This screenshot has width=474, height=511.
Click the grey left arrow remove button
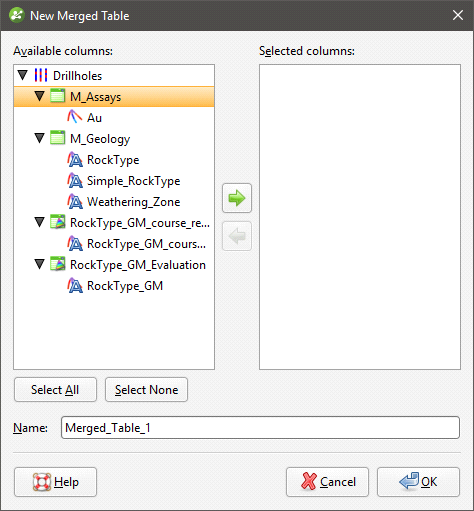pyautogui.click(x=237, y=236)
